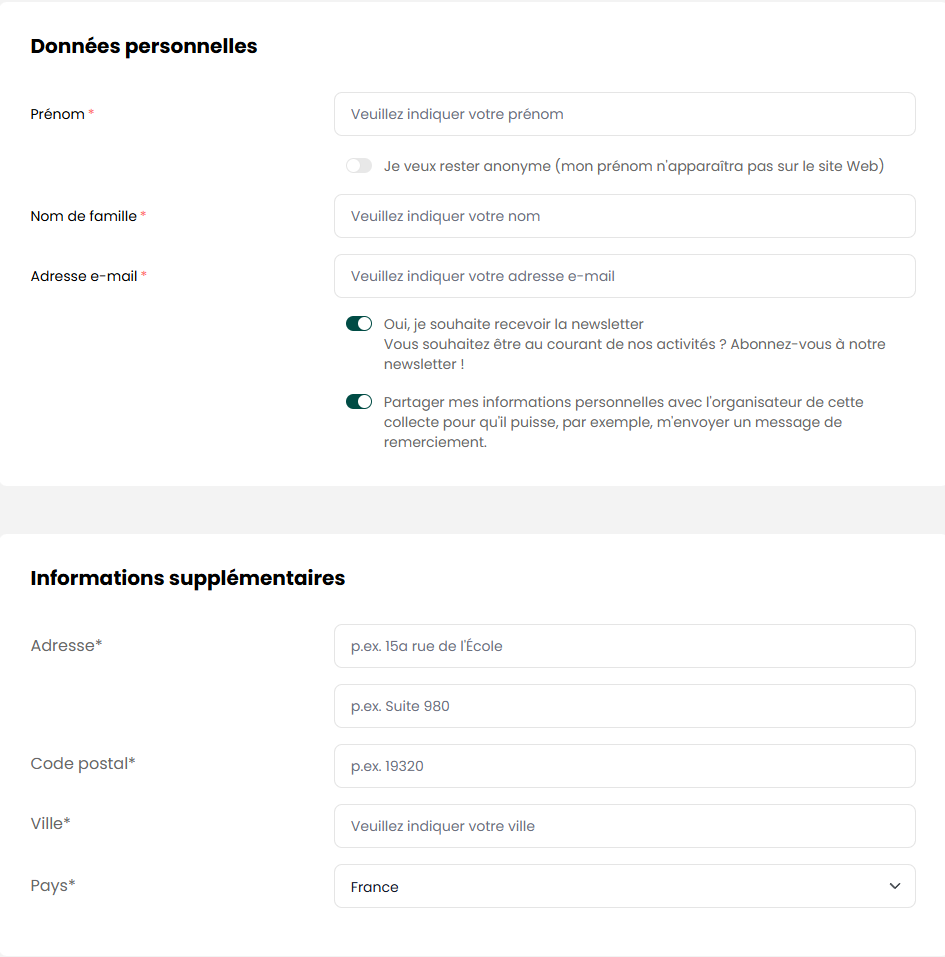The image size is (945, 957).
Task: Click the 'Nom de famille' field label
Action: click(x=84, y=216)
